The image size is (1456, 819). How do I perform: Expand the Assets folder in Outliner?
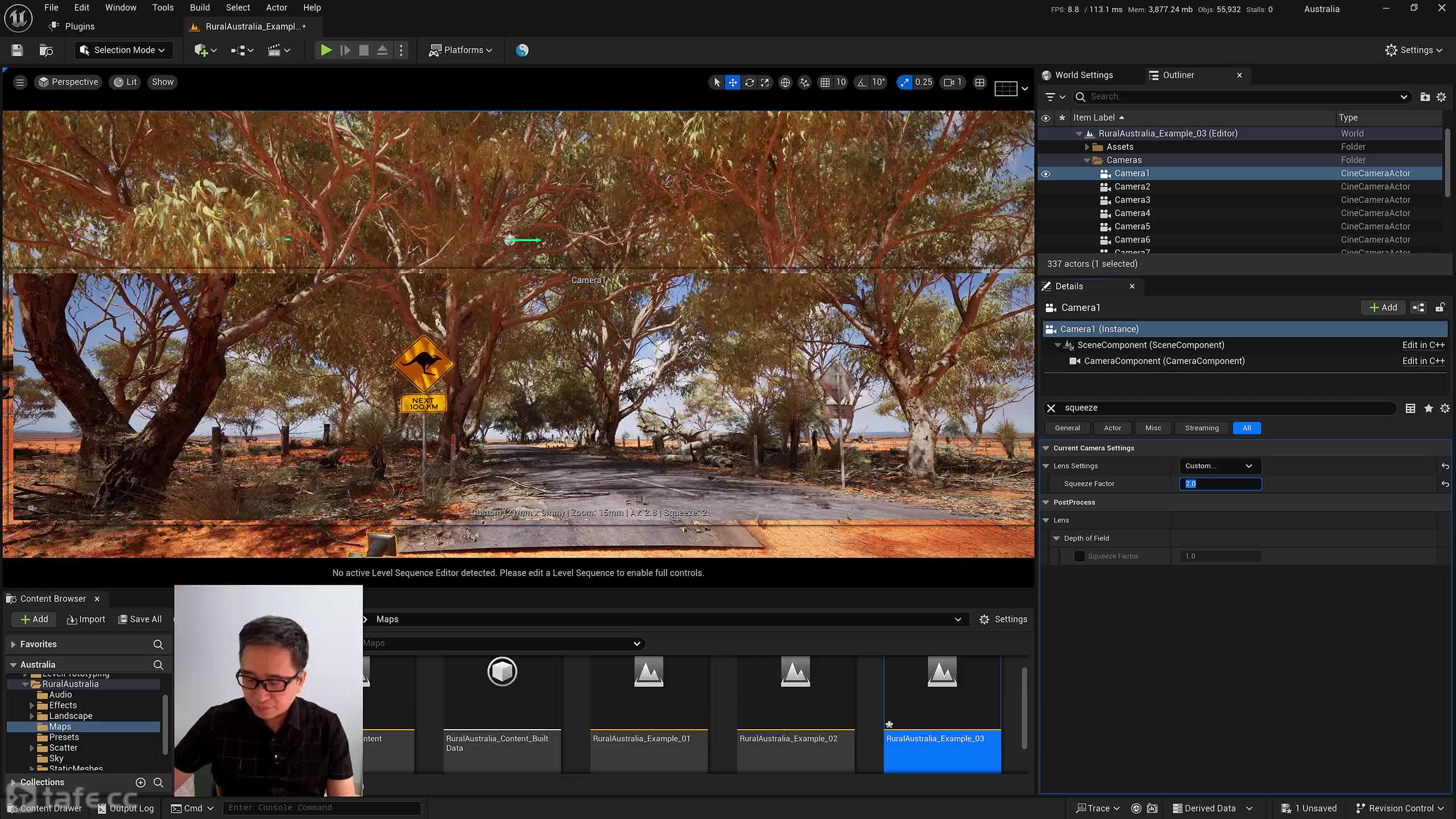(1087, 147)
